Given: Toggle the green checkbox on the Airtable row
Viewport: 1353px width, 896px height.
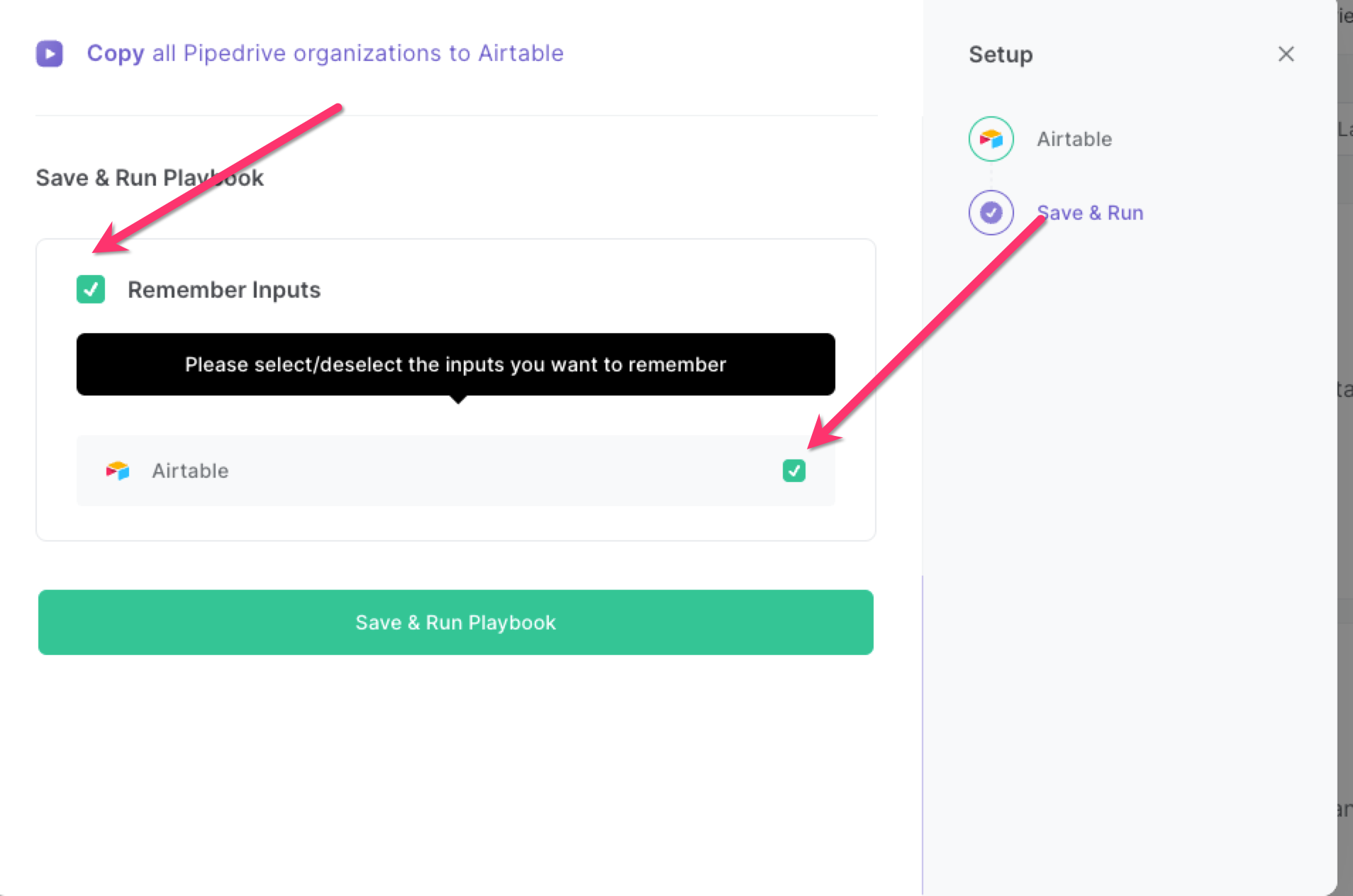Looking at the screenshot, I should point(794,471).
